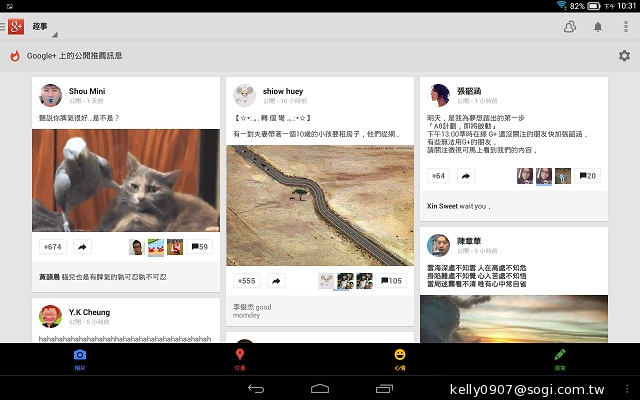Open 張韶涵's profile avatar
The height and width of the screenshot is (400, 640).
click(439, 96)
